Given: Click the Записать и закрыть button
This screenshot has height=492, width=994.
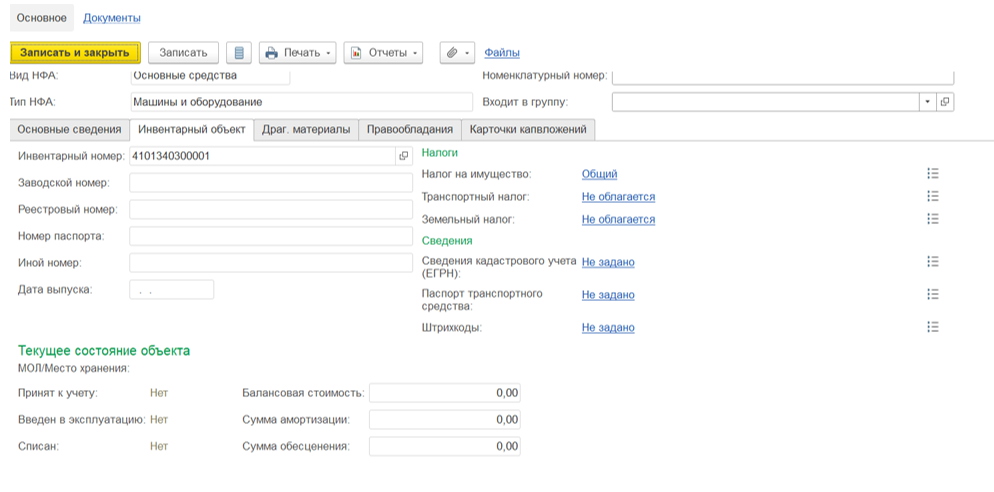Looking at the screenshot, I should (75, 53).
